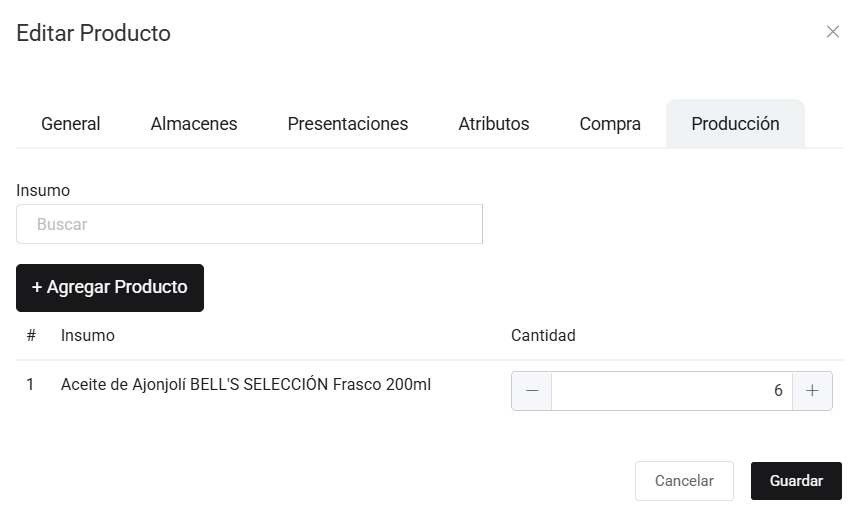Viewport: 860px width, 530px height.
Task: Select the Aceite de Ajonjolí row name
Action: click(x=246, y=384)
